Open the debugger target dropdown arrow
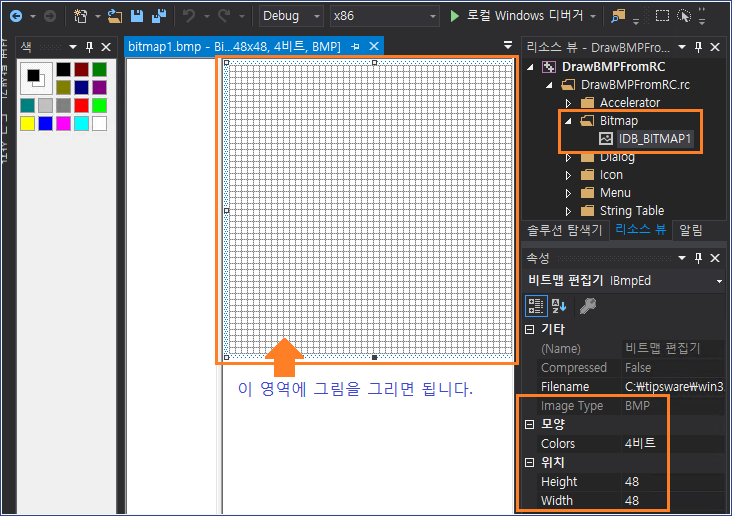732x516 pixels. (593, 16)
